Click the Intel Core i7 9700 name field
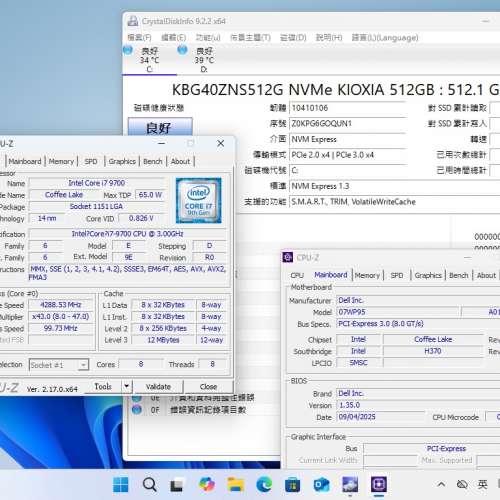This screenshot has height=500, width=500. click(97, 183)
